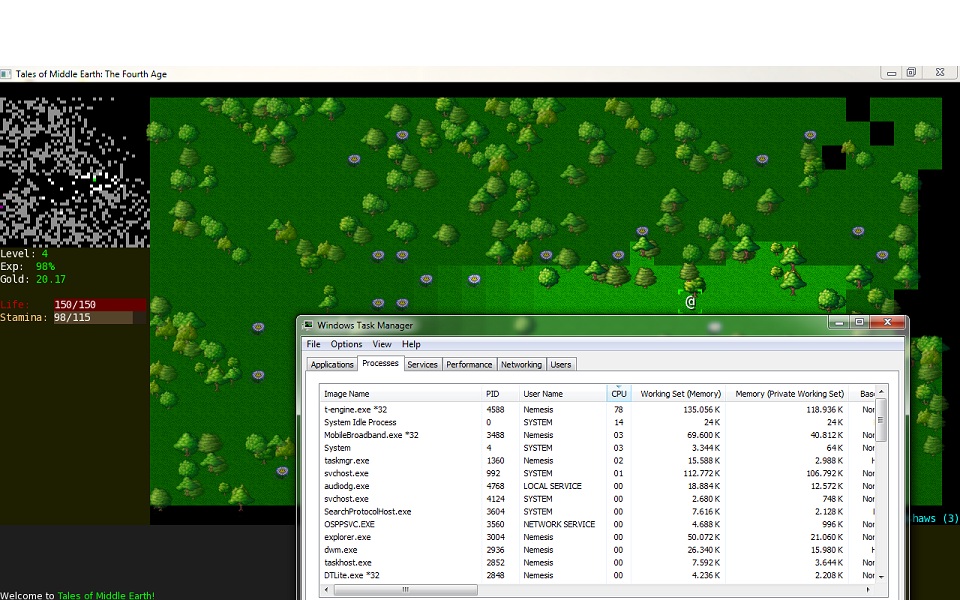Click the Tales of Middle Earth window icon
Screen dimensions: 960x600
(x=6, y=73)
